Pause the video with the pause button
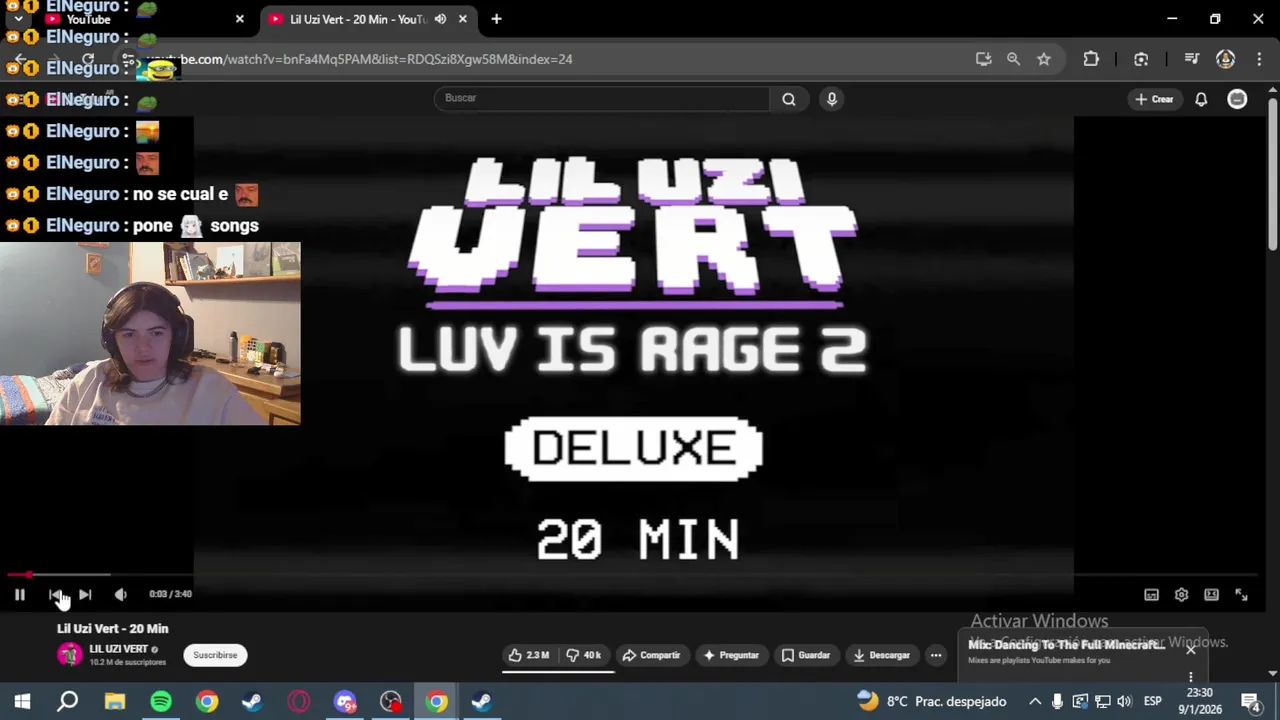This screenshot has width=1280, height=720. point(19,595)
